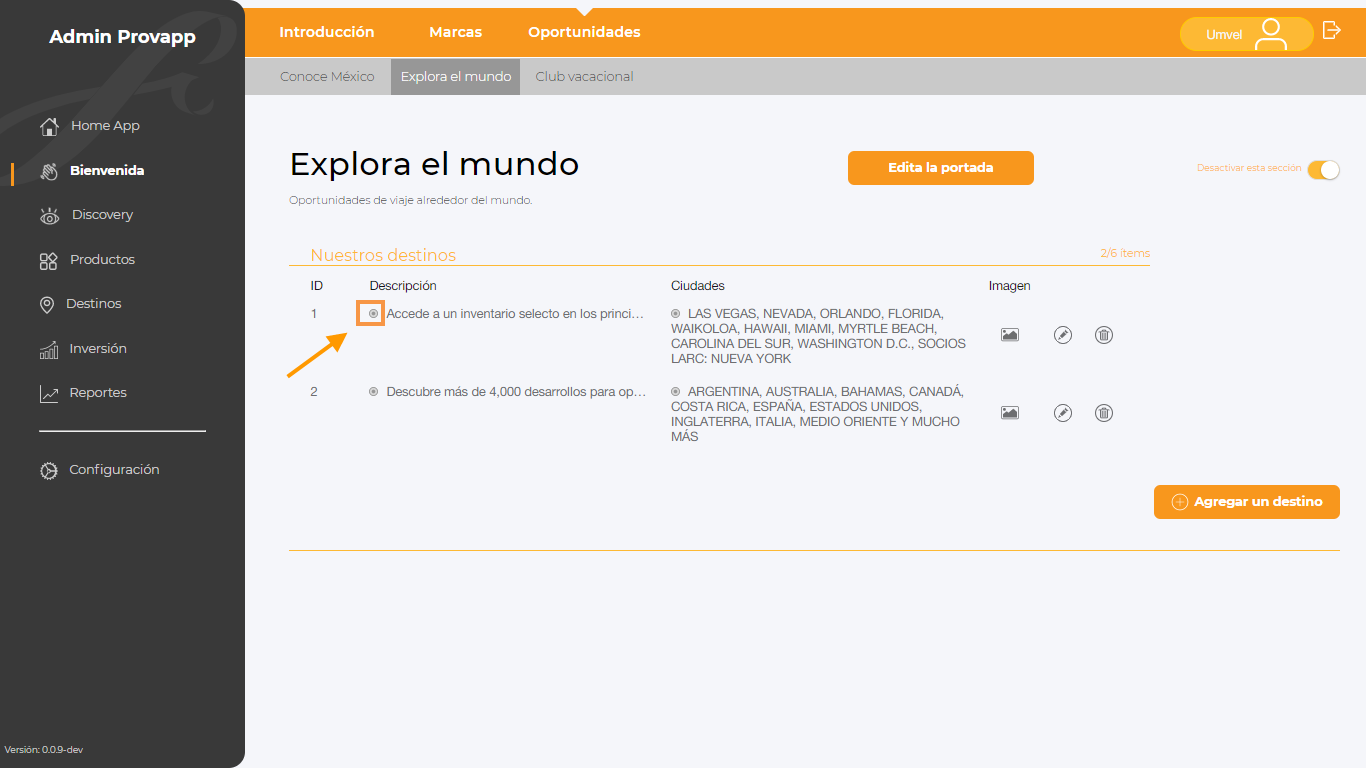Go to the Discovery section
This screenshot has width=1366, height=768.
click(102, 215)
